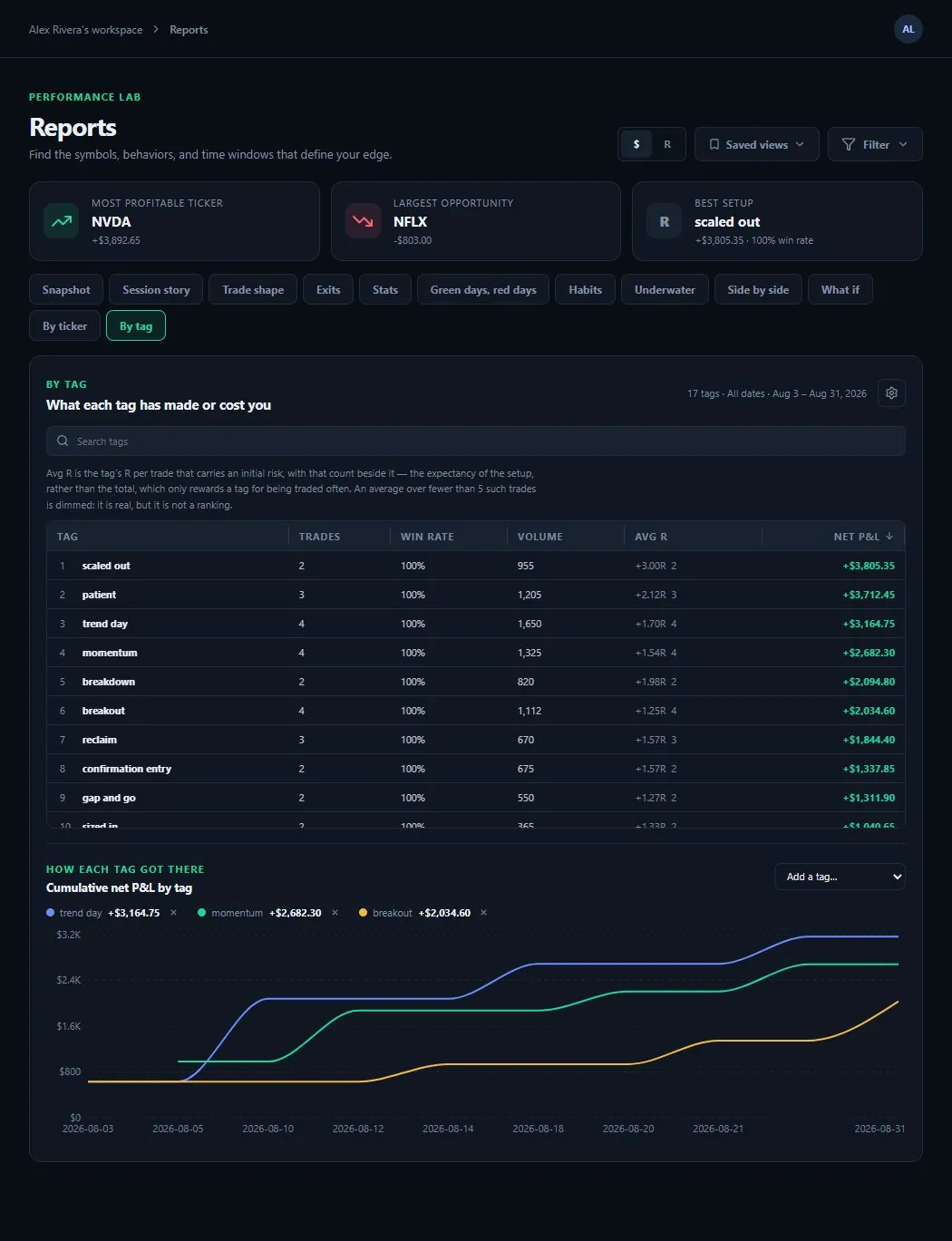Image resolution: width=952 pixels, height=1241 pixels.
Task: Click the +3.00R avg R value
Action: [x=650, y=566]
